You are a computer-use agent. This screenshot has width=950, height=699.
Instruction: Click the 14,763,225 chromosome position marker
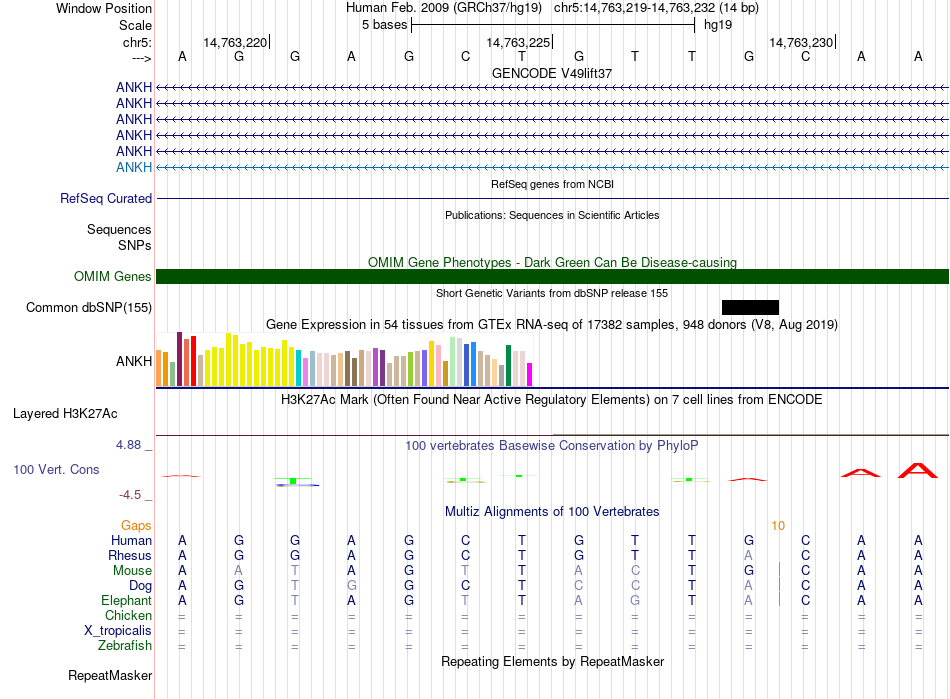[x=519, y=42]
